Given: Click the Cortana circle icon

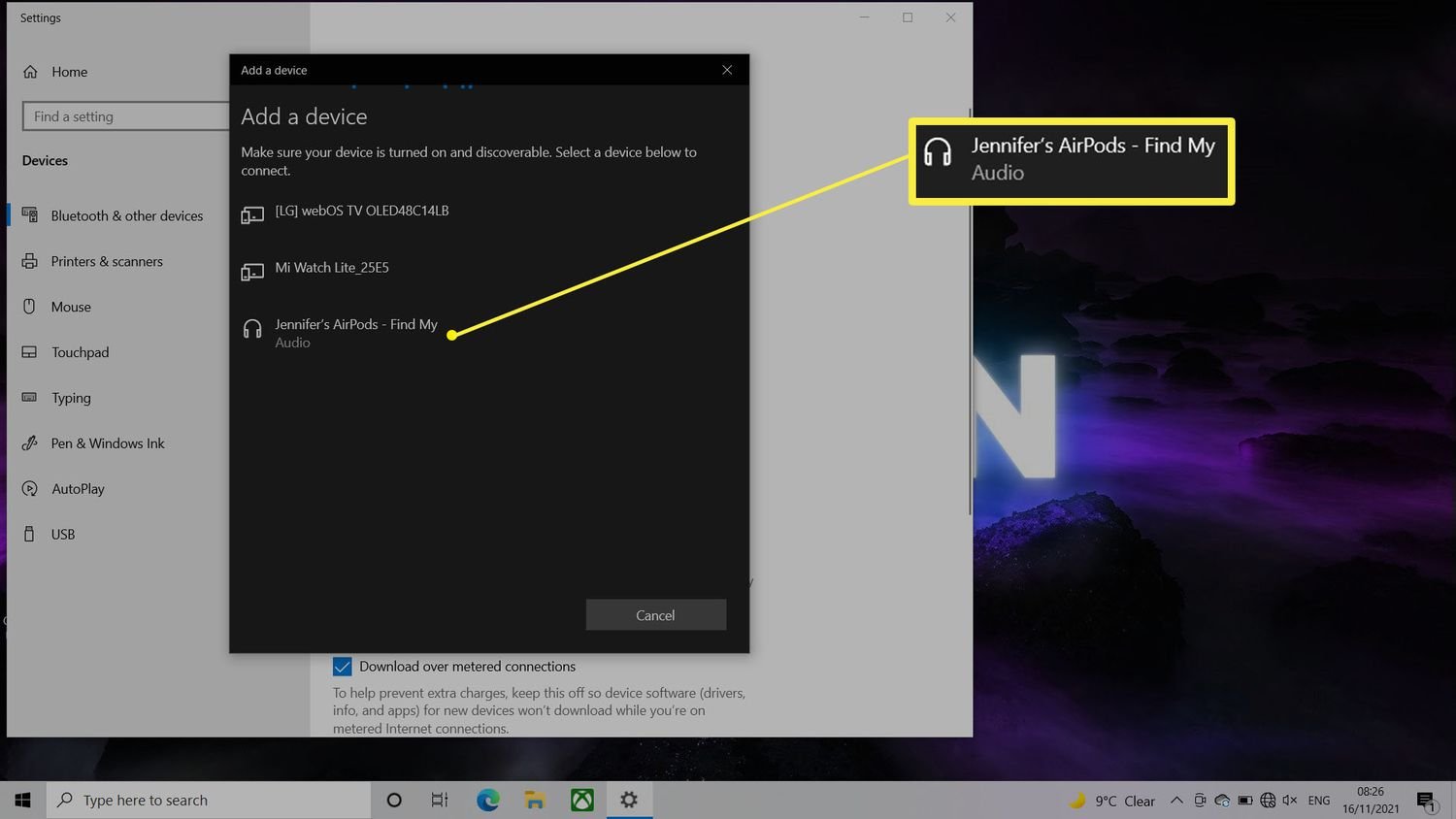Looking at the screenshot, I should [394, 801].
